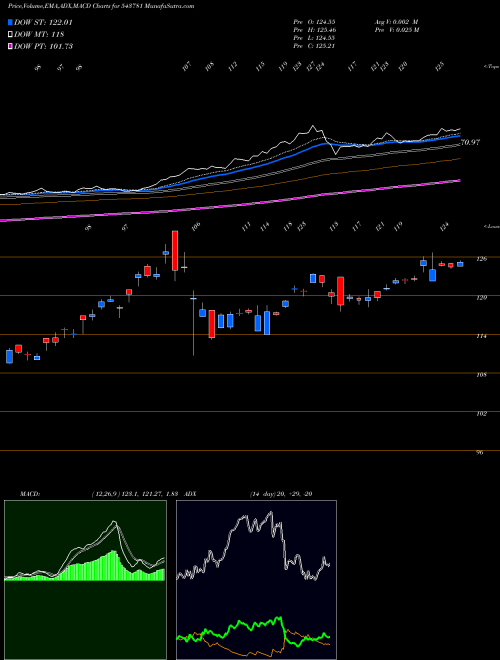Click the chart title mentioning MunafaSutra.com
Viewport: 500px width, 660px height.
click(101, 6)
